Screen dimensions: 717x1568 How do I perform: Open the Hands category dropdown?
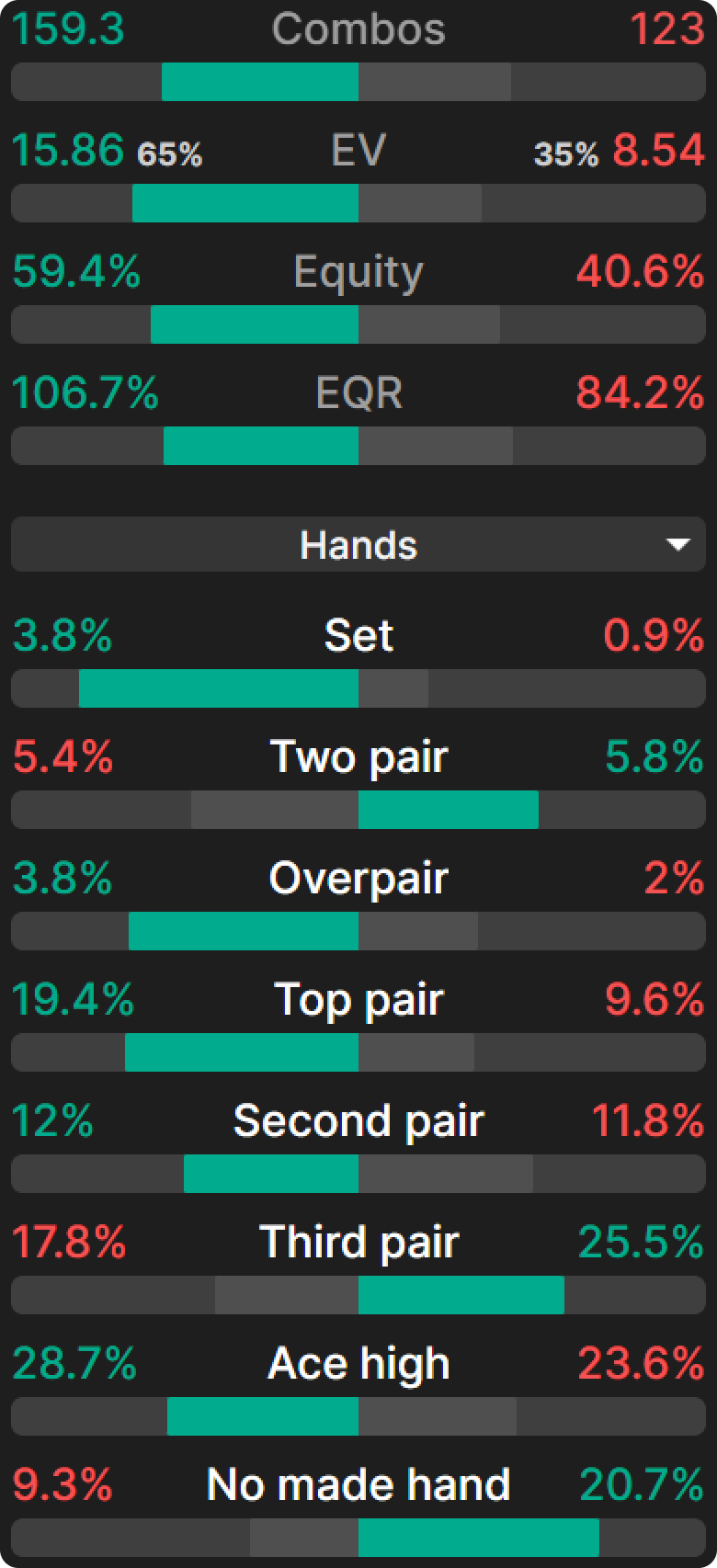coord(358,545)
